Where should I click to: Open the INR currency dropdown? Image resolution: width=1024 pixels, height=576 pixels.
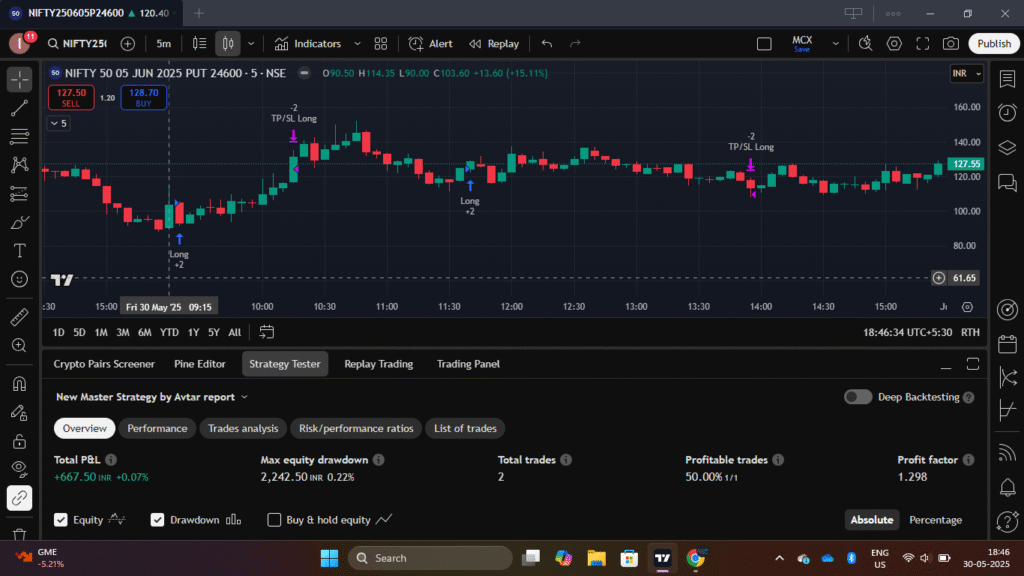point(967,73)
